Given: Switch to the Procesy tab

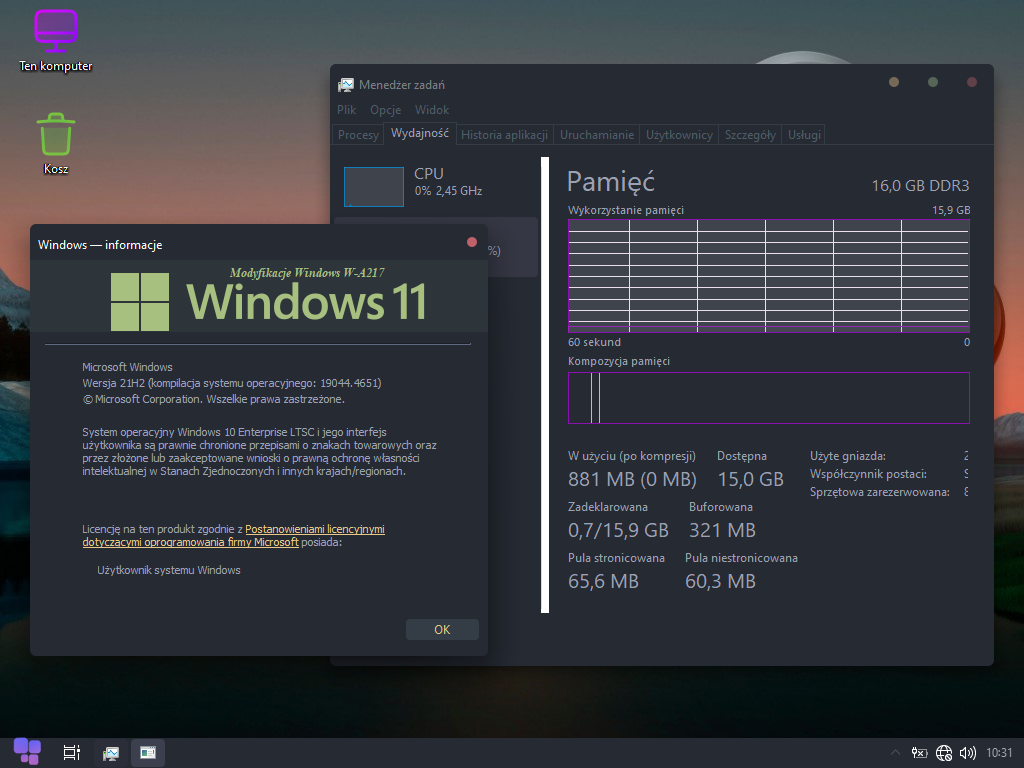Looking at the screenshot, I should pyautogui.click(x=358, y=135).
